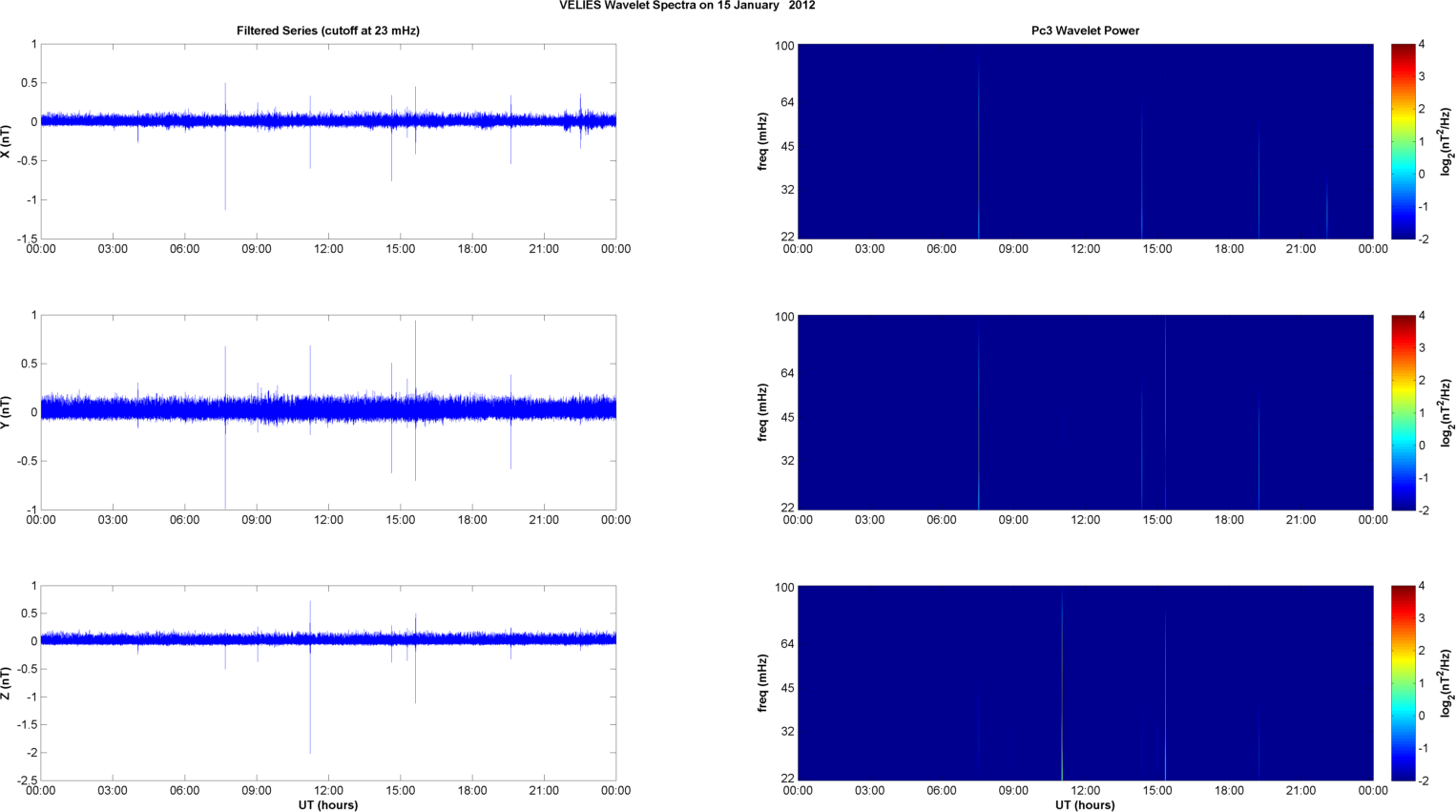
Task: Click '100' frequency tick of top spectrogram
Action: pyautogui.click(x=784, y=46)
